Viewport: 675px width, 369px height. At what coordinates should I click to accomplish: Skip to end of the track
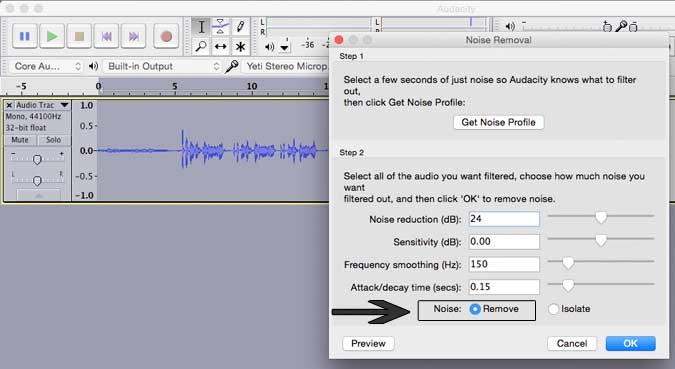click(133, 36)
